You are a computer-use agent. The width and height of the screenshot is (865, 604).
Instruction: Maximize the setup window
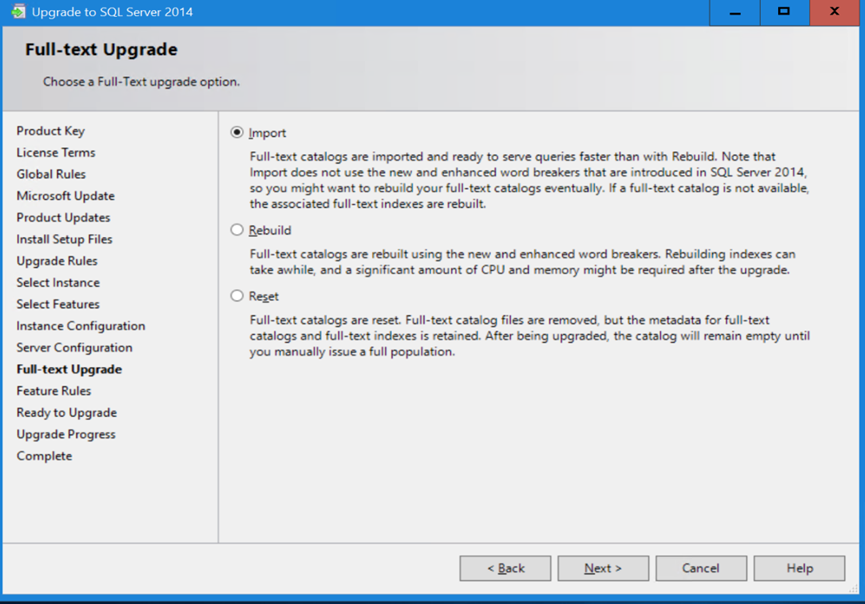tap(784, 12)
